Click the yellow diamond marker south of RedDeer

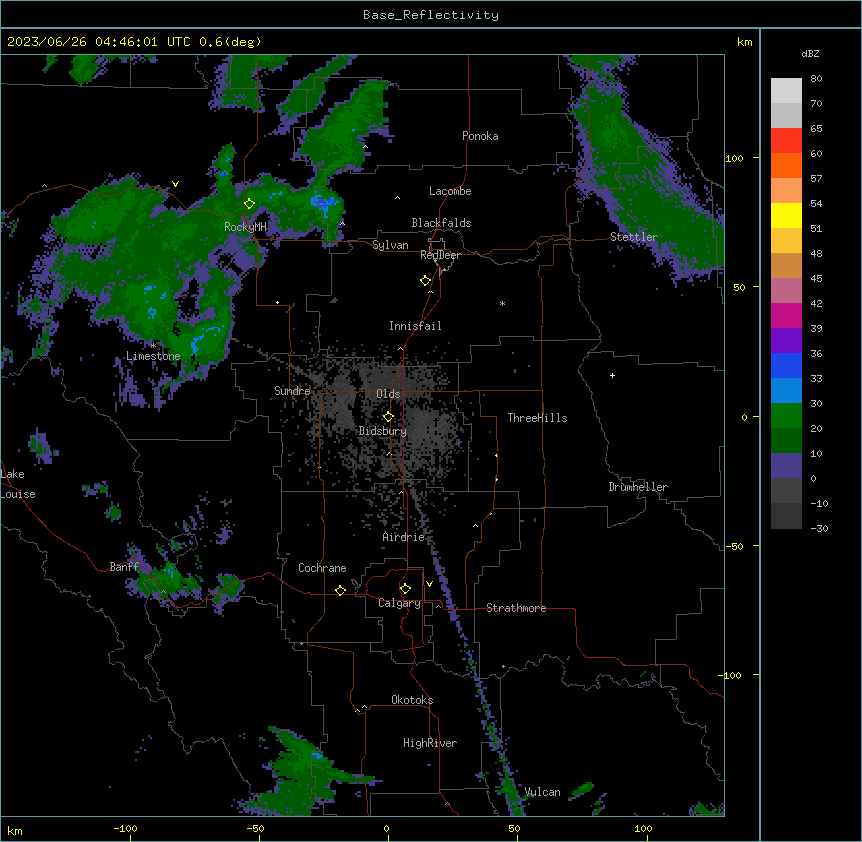(426, 281)
